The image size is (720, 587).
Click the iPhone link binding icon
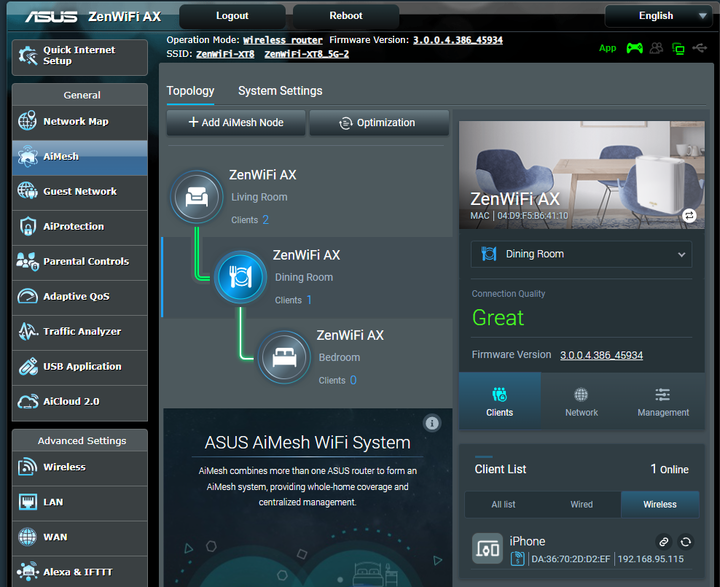pos(664,542)
